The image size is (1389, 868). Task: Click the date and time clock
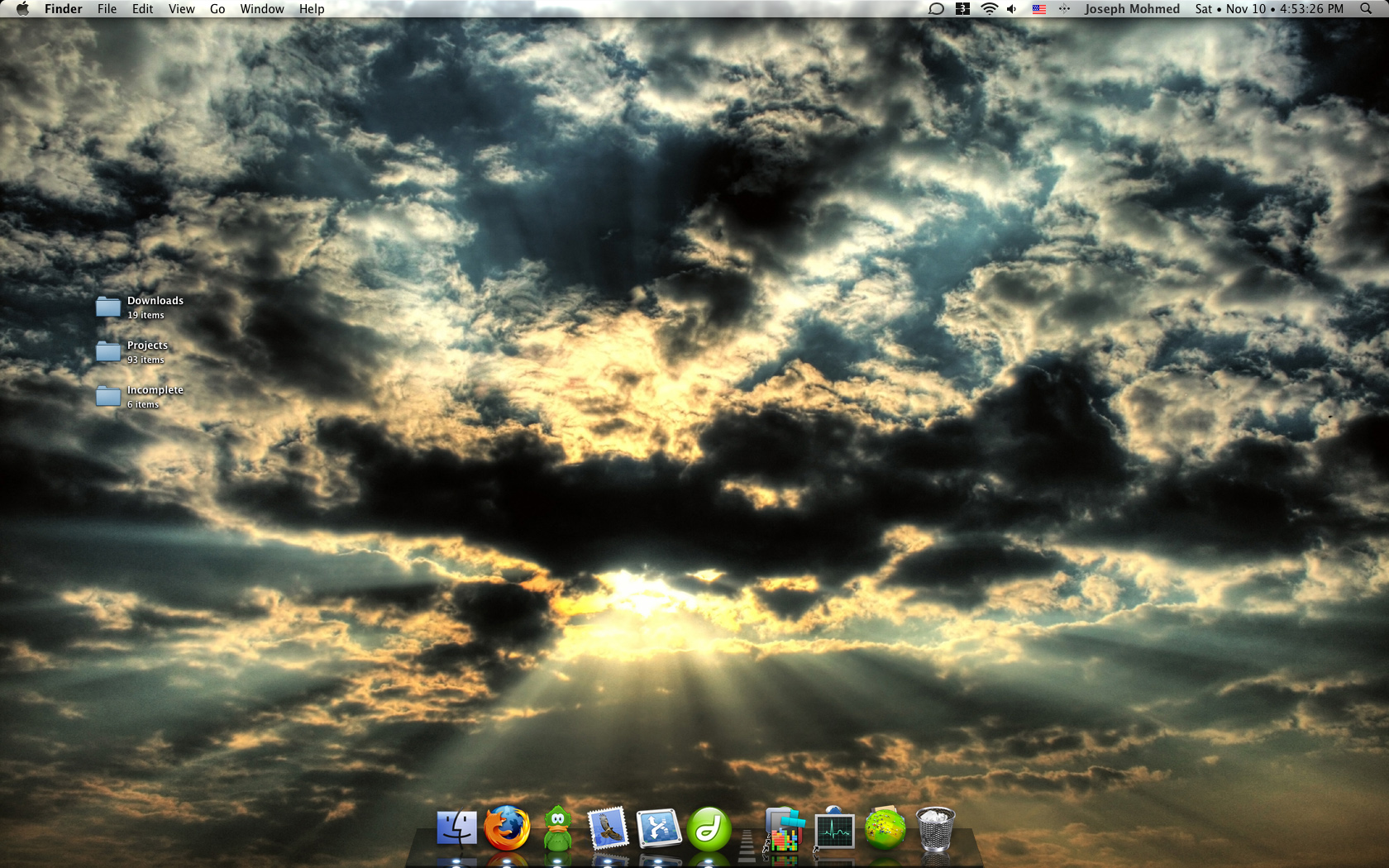[1269, 9]
